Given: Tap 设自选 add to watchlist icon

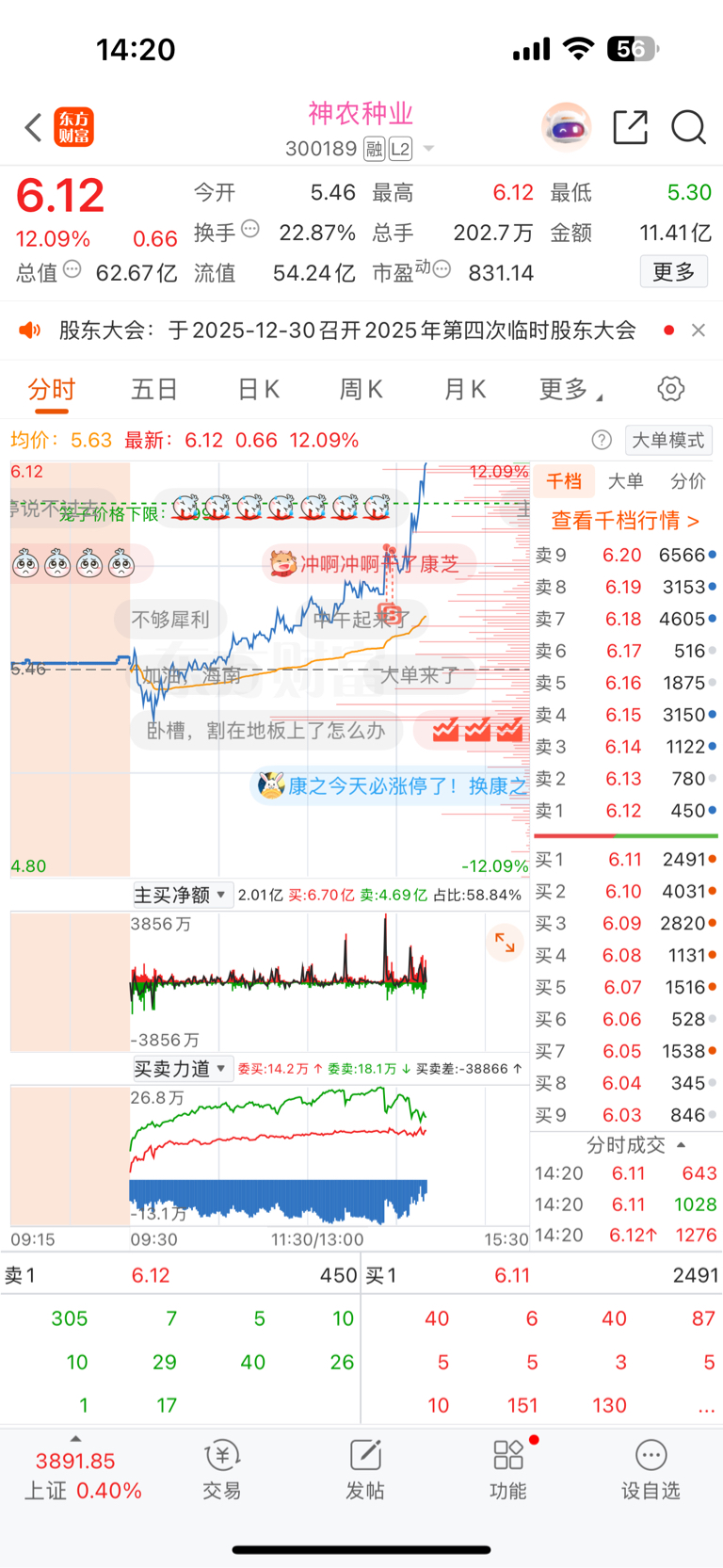Looking at the screenshot, I should coord(651,1469).
